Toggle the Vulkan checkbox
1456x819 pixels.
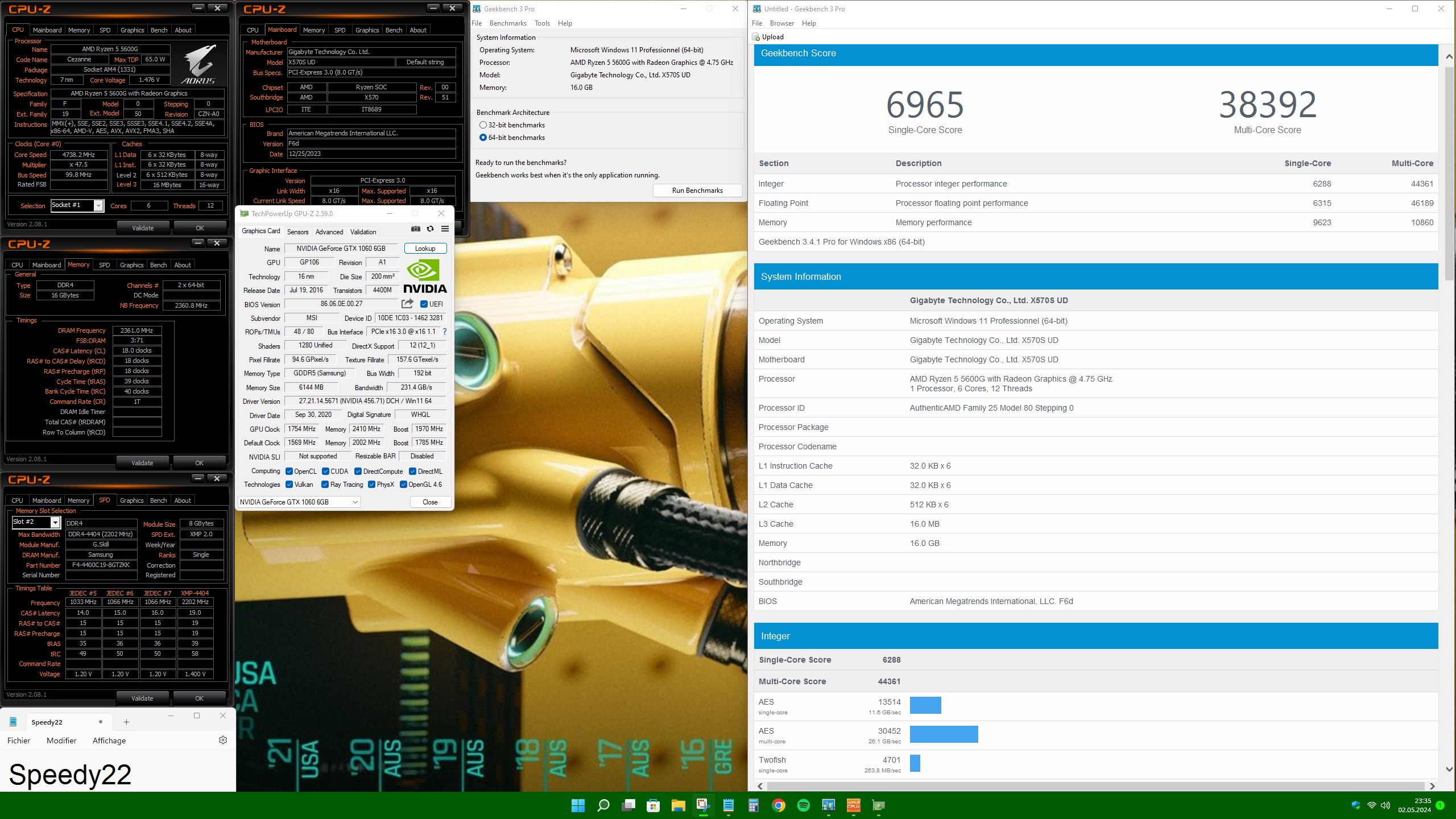point(289,485)
